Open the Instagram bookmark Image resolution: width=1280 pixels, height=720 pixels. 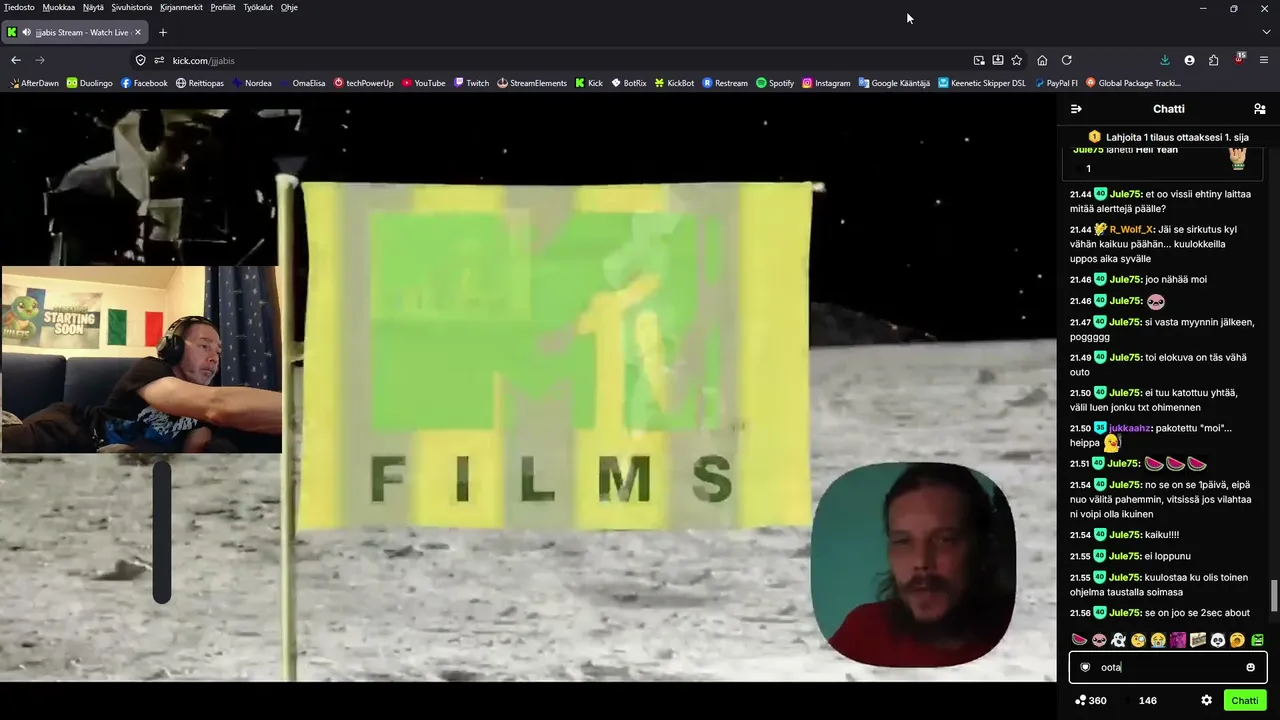(x=826, y=83)
